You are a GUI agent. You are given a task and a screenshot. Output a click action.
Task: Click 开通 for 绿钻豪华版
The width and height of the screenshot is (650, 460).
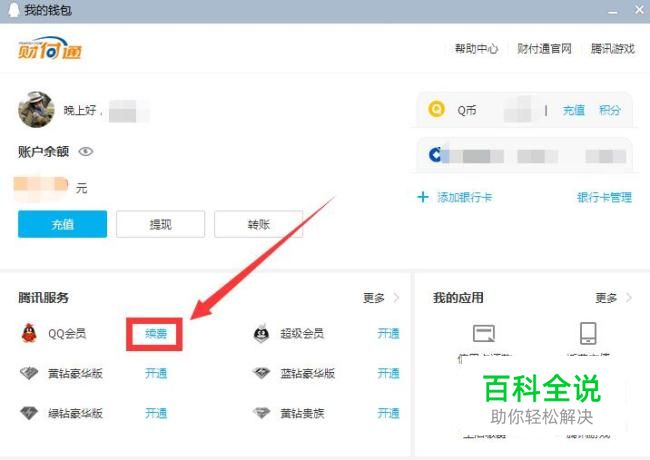click(x=156, y=413)
